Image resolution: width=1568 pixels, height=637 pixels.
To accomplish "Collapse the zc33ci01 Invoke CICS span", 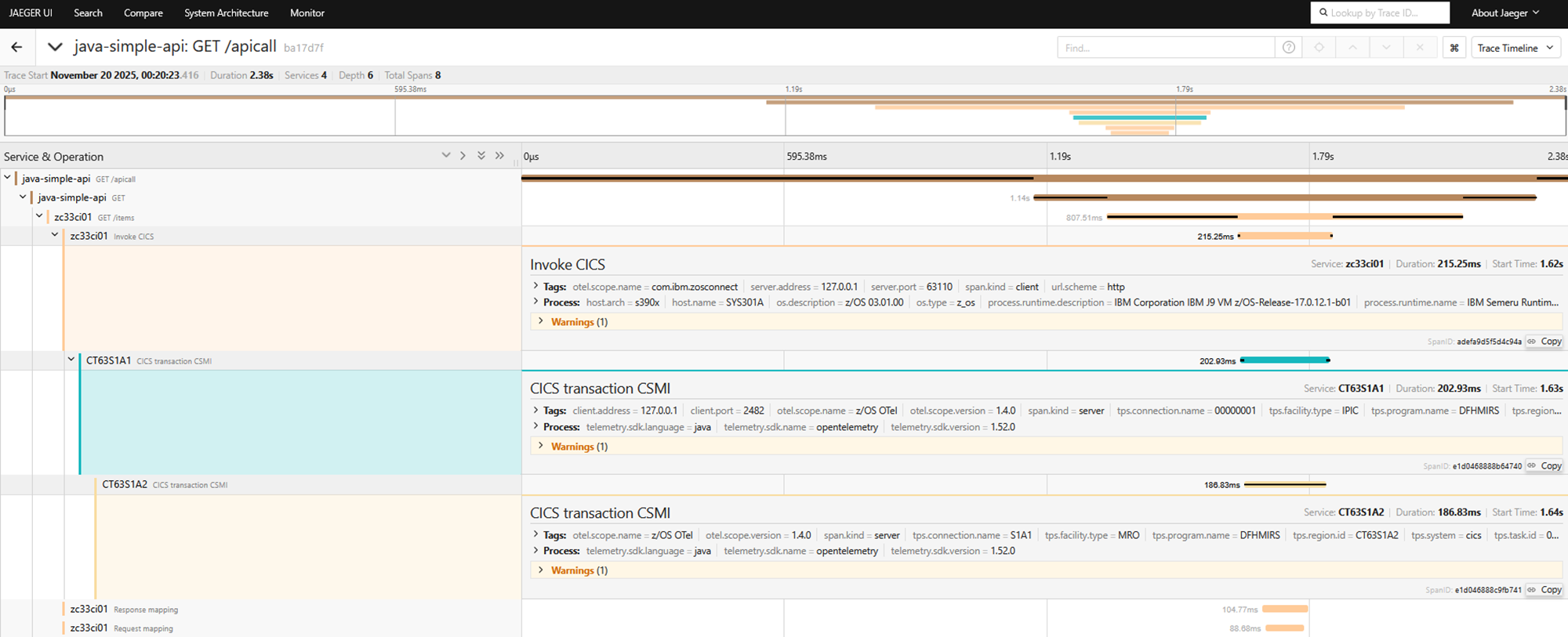I will tap(55, 235).
